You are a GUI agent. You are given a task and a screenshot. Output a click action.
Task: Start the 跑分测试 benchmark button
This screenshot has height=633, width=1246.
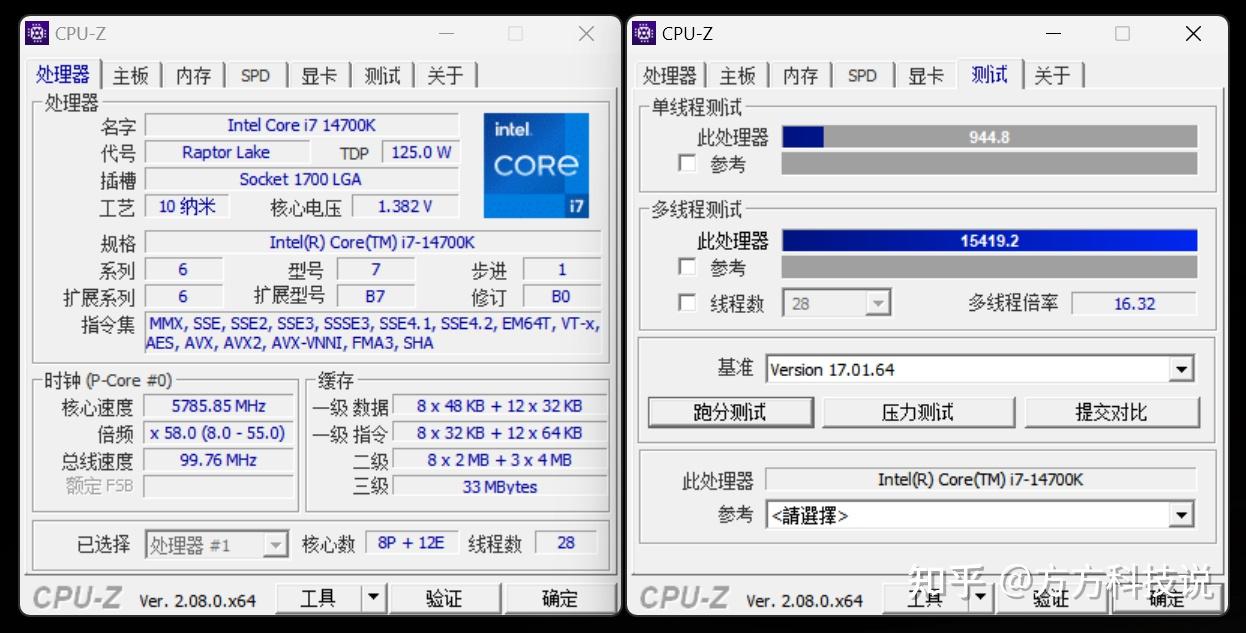pos(731,412)
